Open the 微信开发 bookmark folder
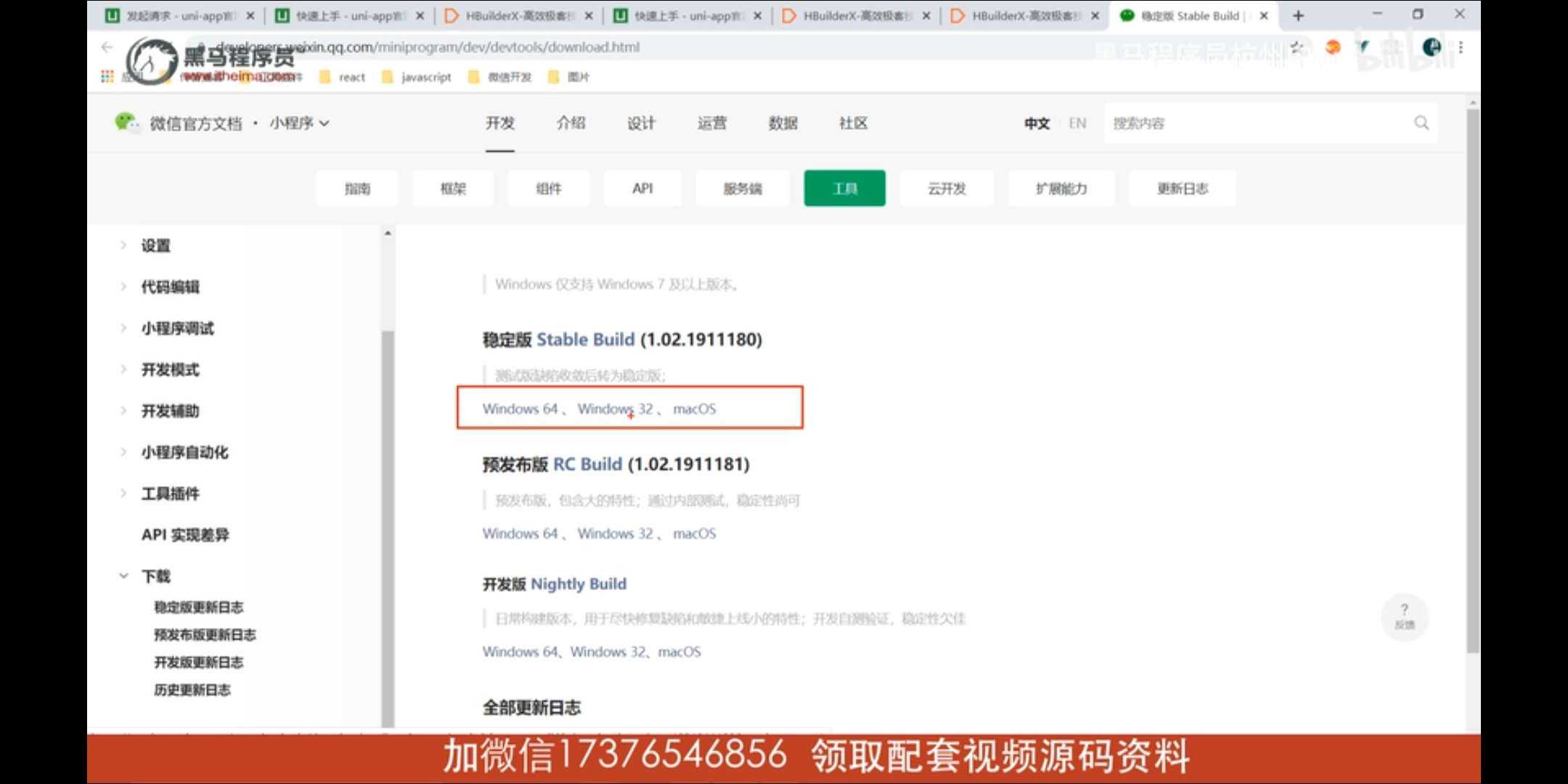 coord(500,77)
